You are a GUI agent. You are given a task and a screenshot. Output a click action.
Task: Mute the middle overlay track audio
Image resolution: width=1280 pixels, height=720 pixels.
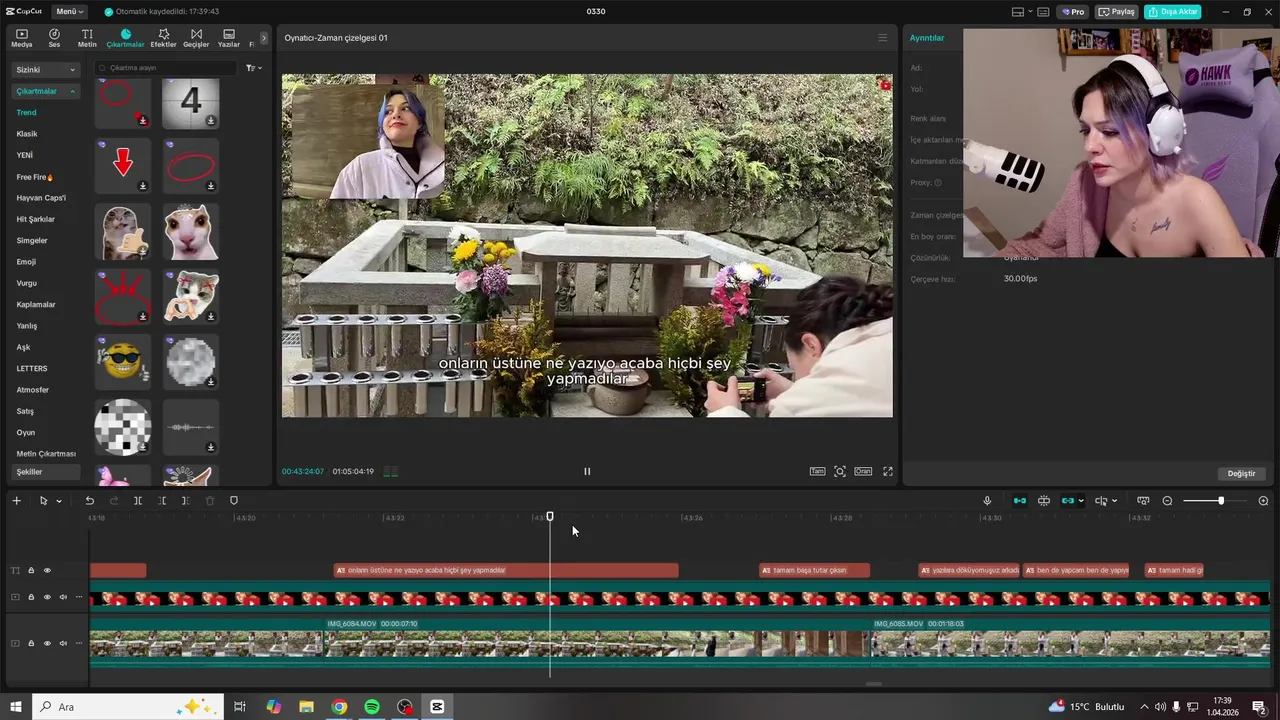(63, 598)
